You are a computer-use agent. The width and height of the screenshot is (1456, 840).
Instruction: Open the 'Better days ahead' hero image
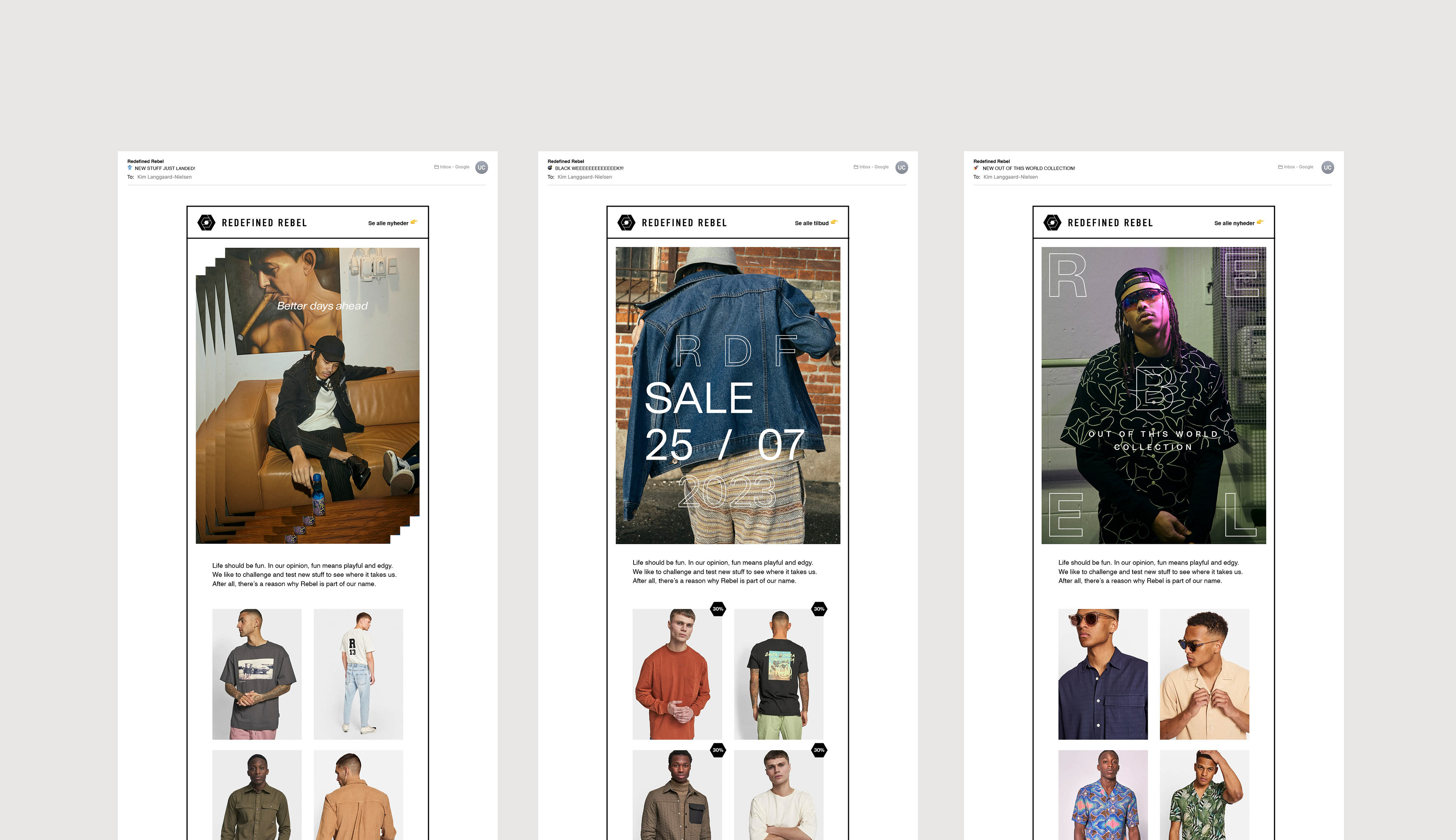click(308, 395)
